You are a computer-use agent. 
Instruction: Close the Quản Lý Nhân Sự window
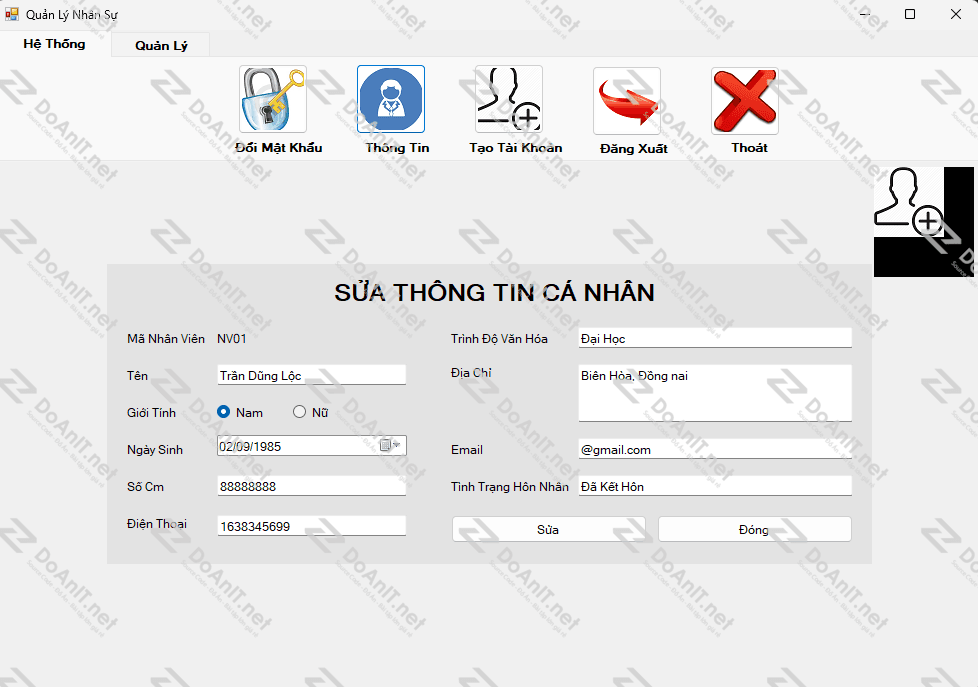956,14
